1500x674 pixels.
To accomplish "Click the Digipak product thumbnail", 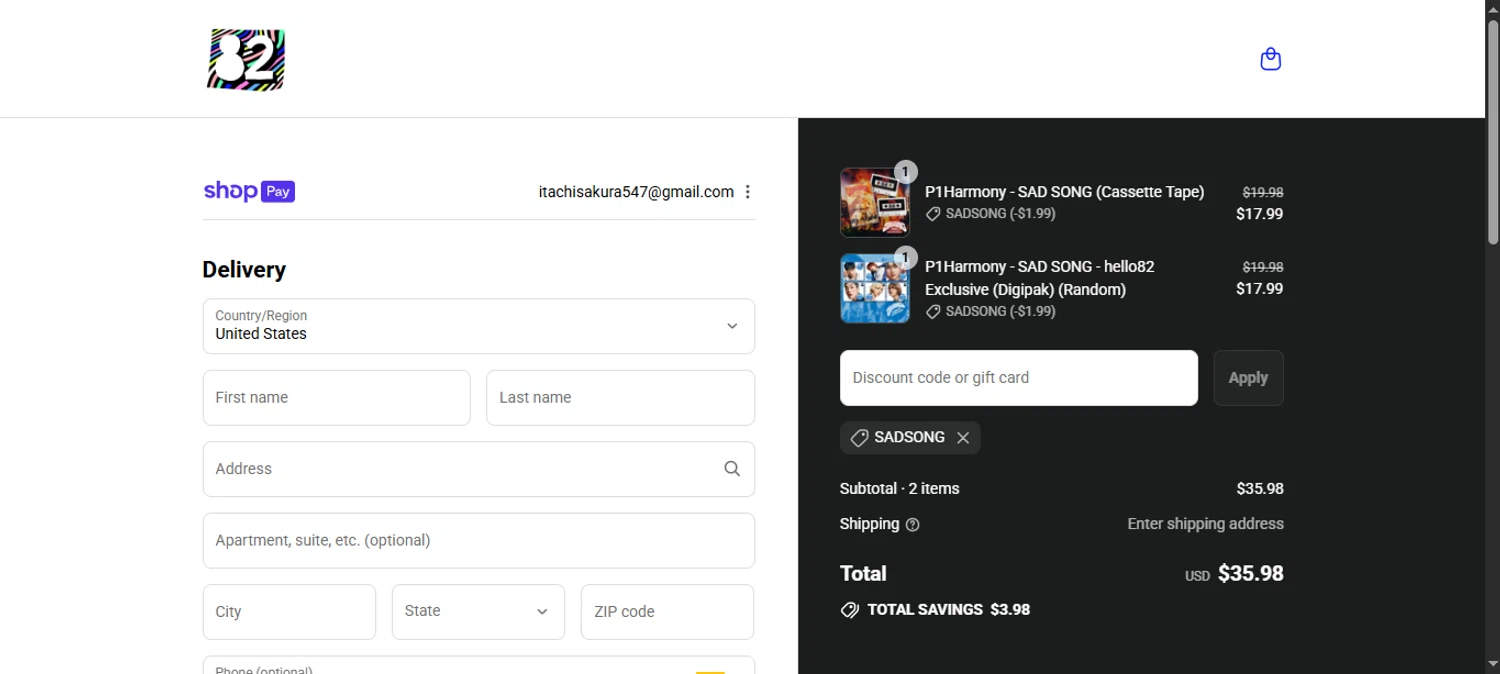I will [x=875, y=288].
